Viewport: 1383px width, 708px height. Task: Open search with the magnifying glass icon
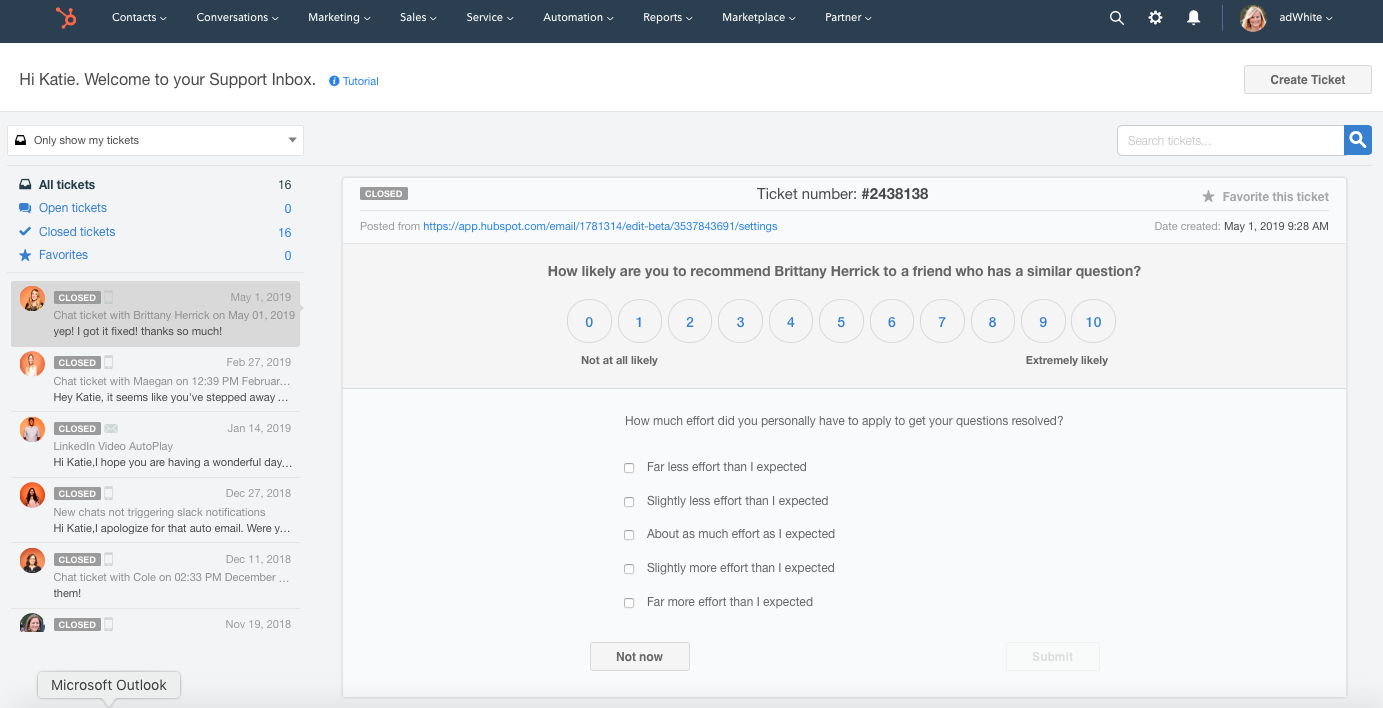coord(1117,18)
